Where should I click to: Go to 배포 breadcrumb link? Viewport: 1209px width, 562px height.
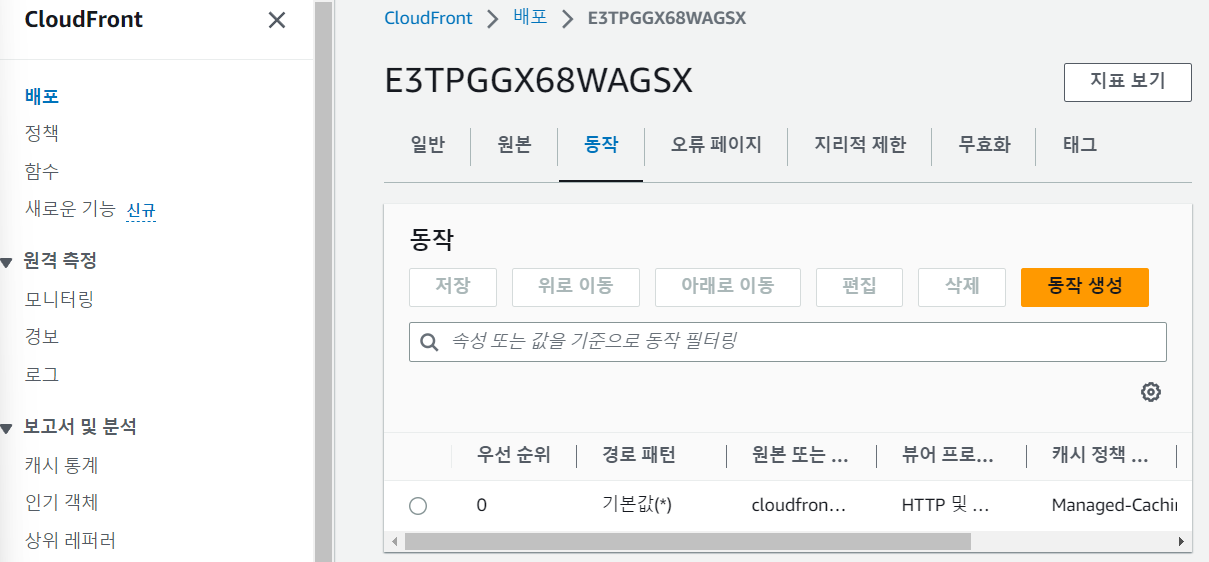click(530, 18)
